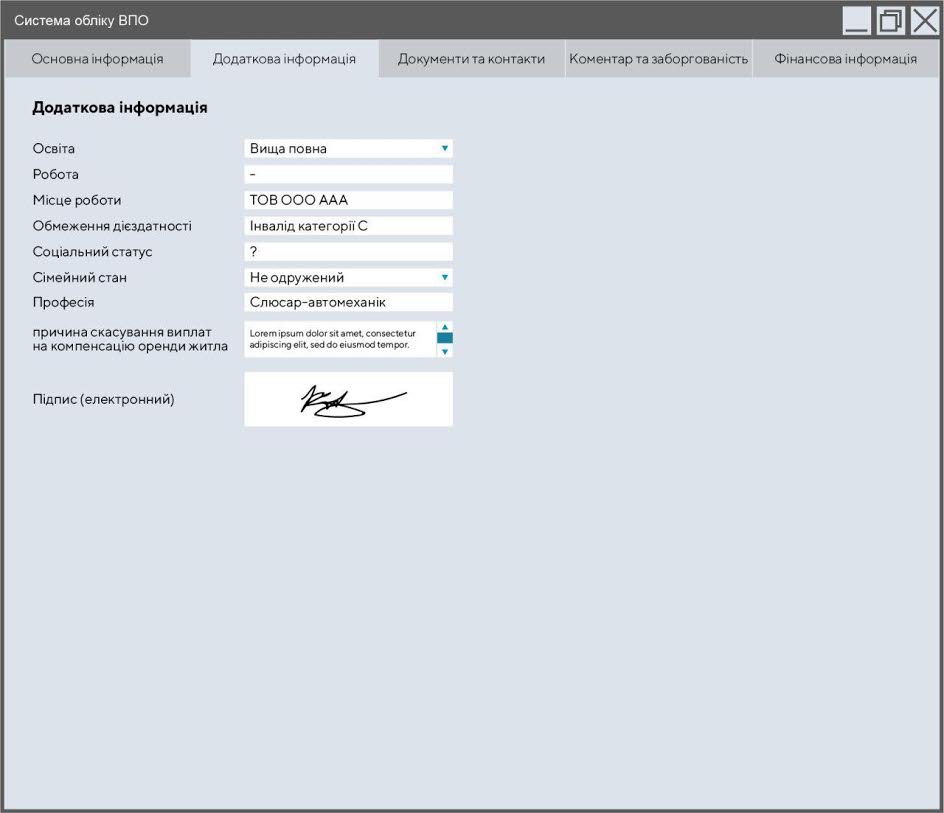Image resolution: width=944 pixels, height=813 pixels.
Task: Click the Місце роботи field
Action: [348, 200]
